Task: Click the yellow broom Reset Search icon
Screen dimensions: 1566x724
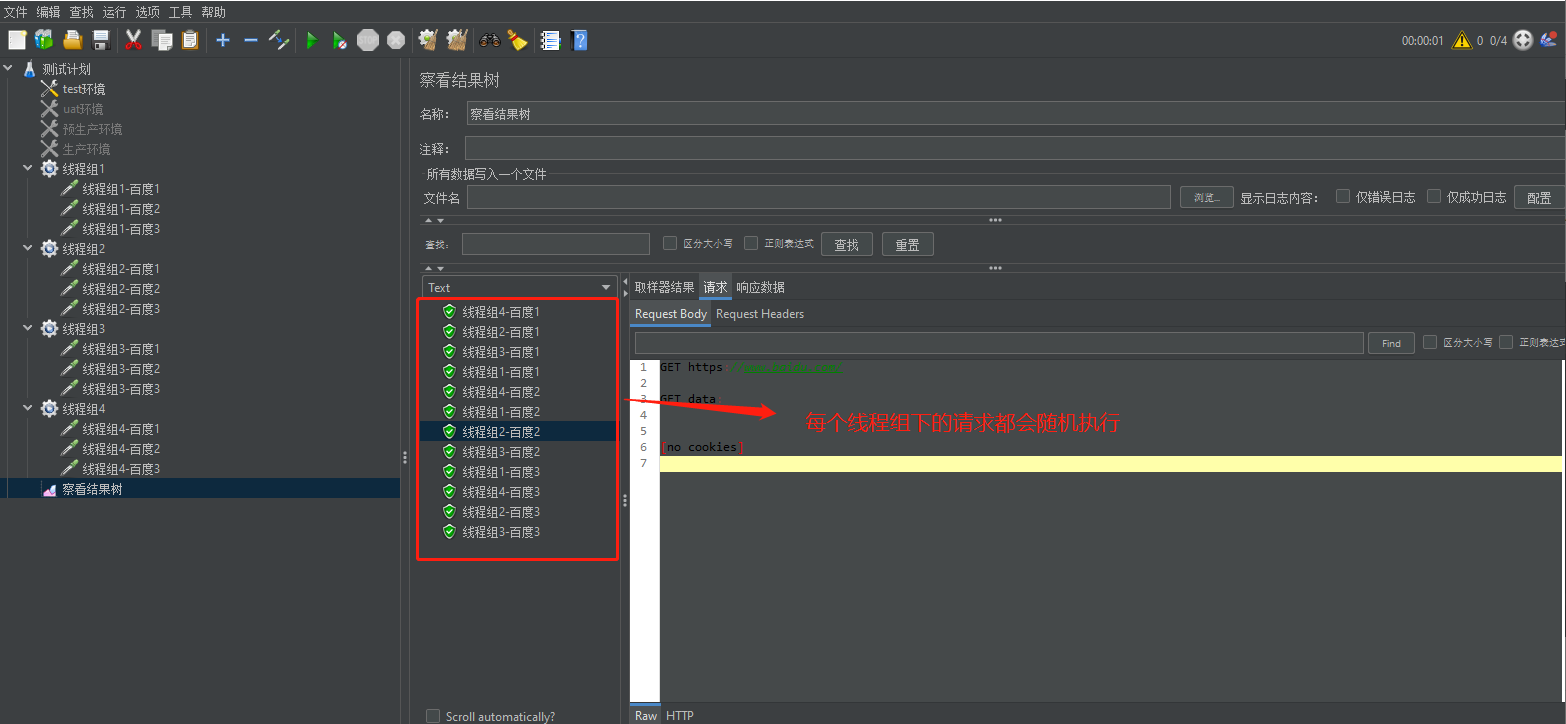Action: coord(517,40)
